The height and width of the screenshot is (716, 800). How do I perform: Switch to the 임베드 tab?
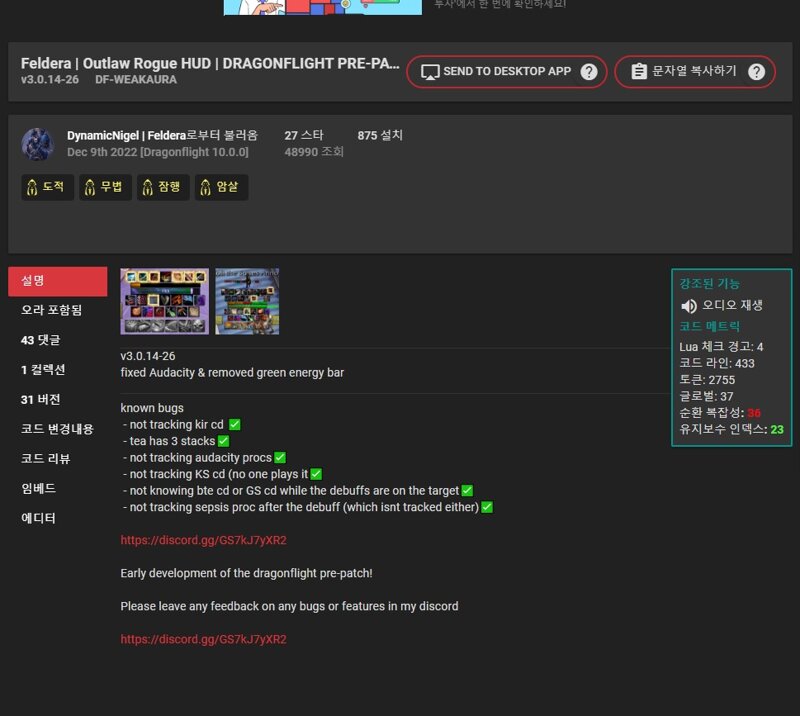tap(58, 488)
